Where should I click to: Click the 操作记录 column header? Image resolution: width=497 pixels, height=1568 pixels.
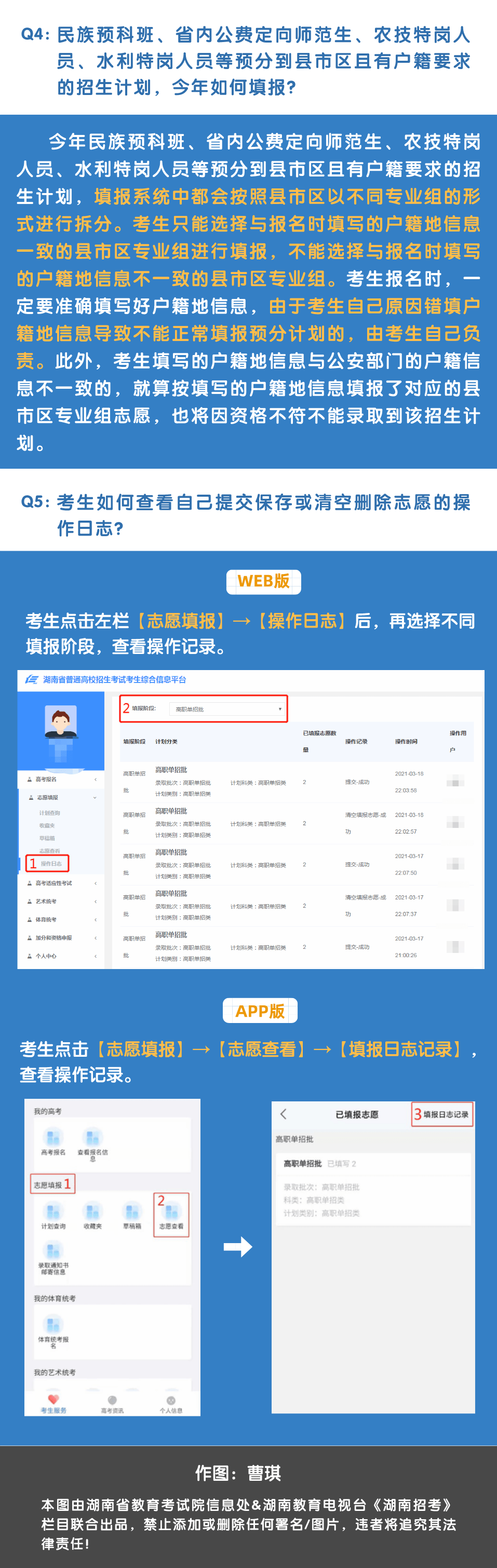pos(356,741)
